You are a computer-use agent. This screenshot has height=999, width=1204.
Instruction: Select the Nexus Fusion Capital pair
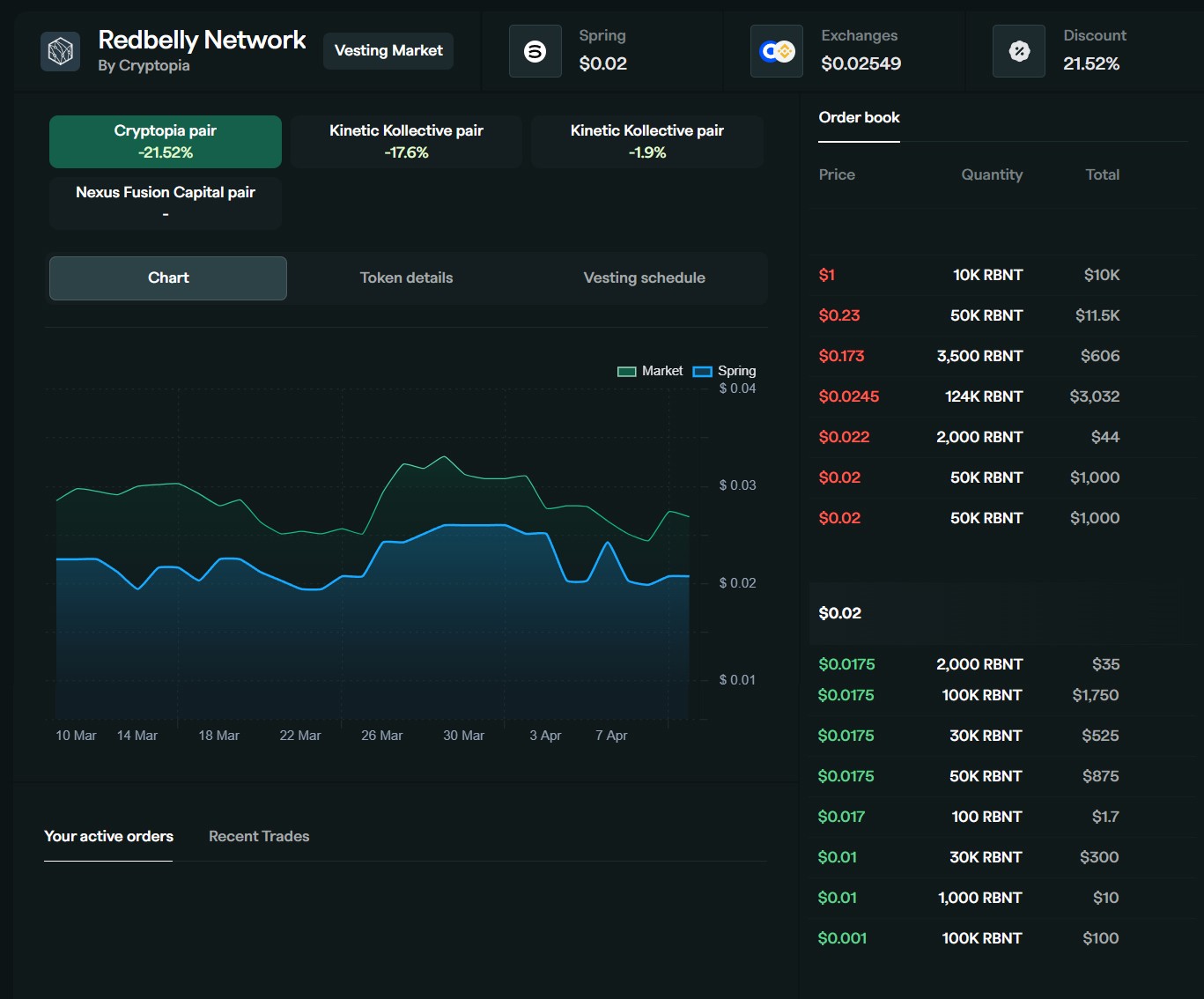(x=166, y=203)
